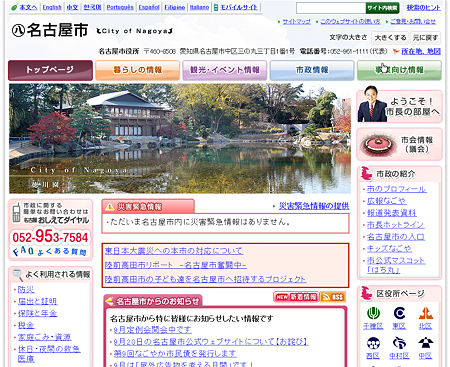Screen dimensions: 450x367
Task: Click the city council chamber image
Action: pyautogui.click(x=378, y=144)
